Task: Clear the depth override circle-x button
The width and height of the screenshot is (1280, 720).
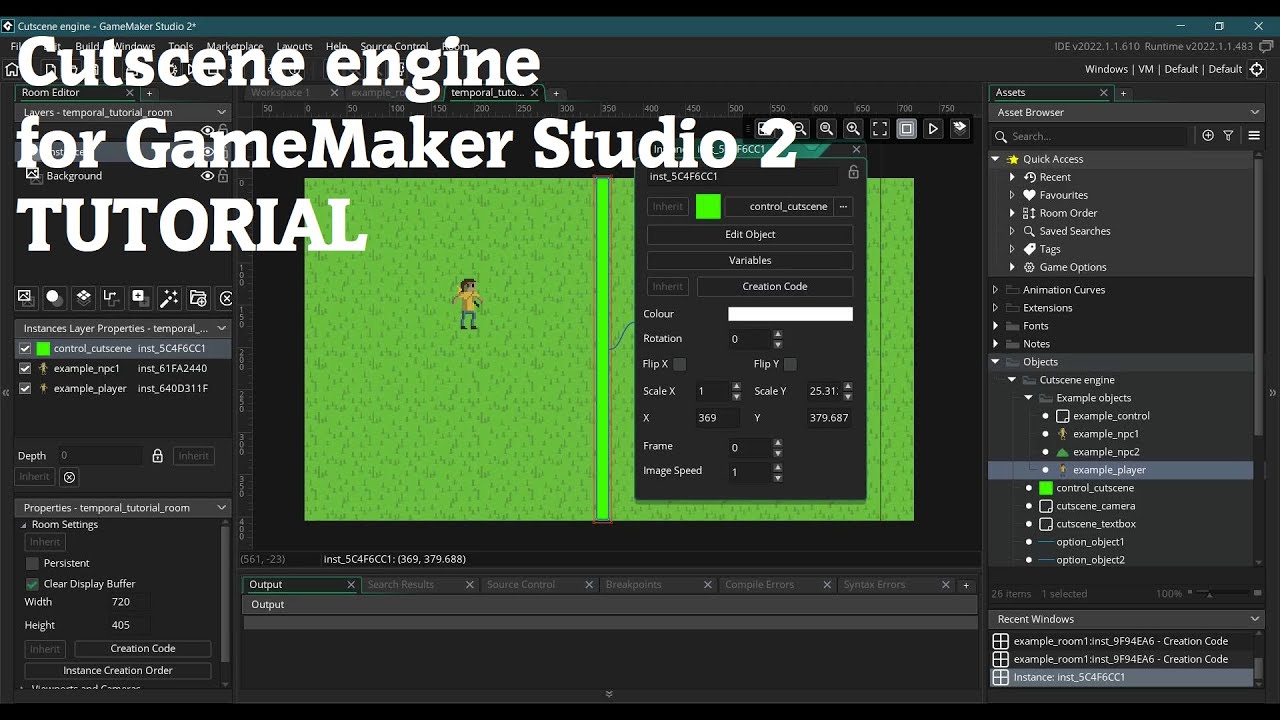Action: (69, 477)
